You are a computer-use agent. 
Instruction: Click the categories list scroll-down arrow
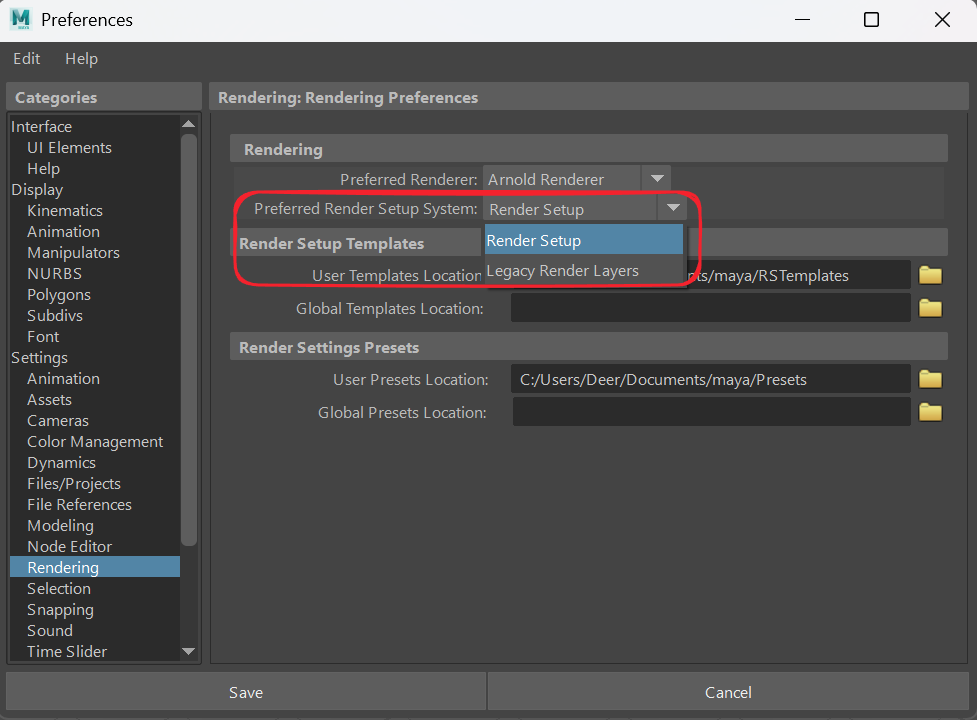[x=189, y=651]
